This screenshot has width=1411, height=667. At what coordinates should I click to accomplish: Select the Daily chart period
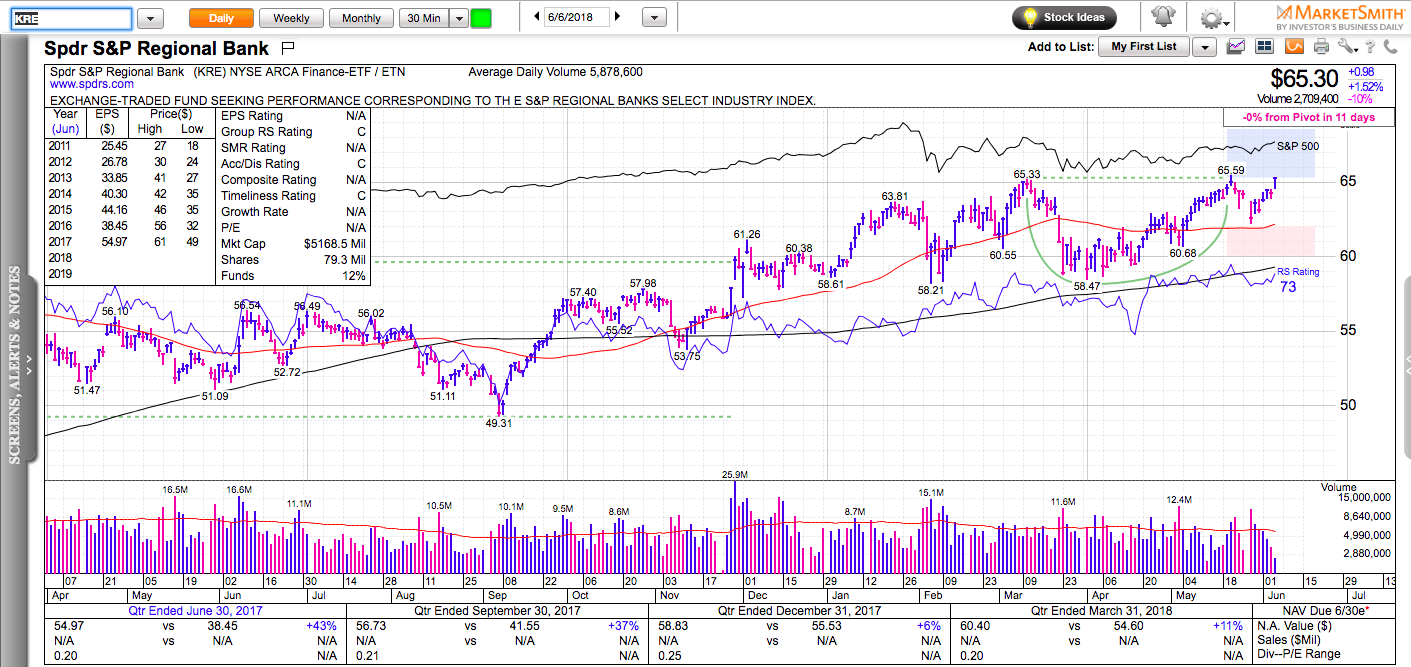point(220,18)
